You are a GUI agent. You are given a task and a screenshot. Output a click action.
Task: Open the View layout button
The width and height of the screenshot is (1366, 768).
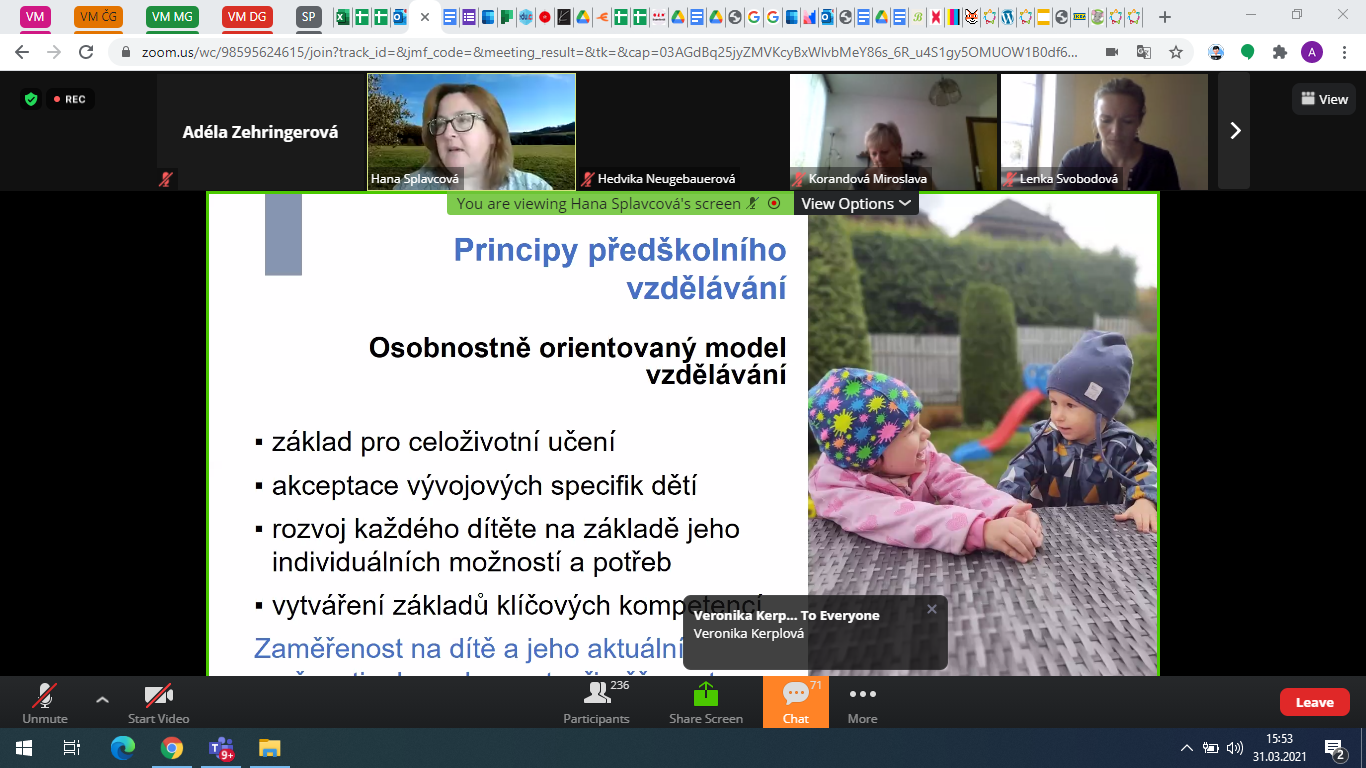point(1324,99)
